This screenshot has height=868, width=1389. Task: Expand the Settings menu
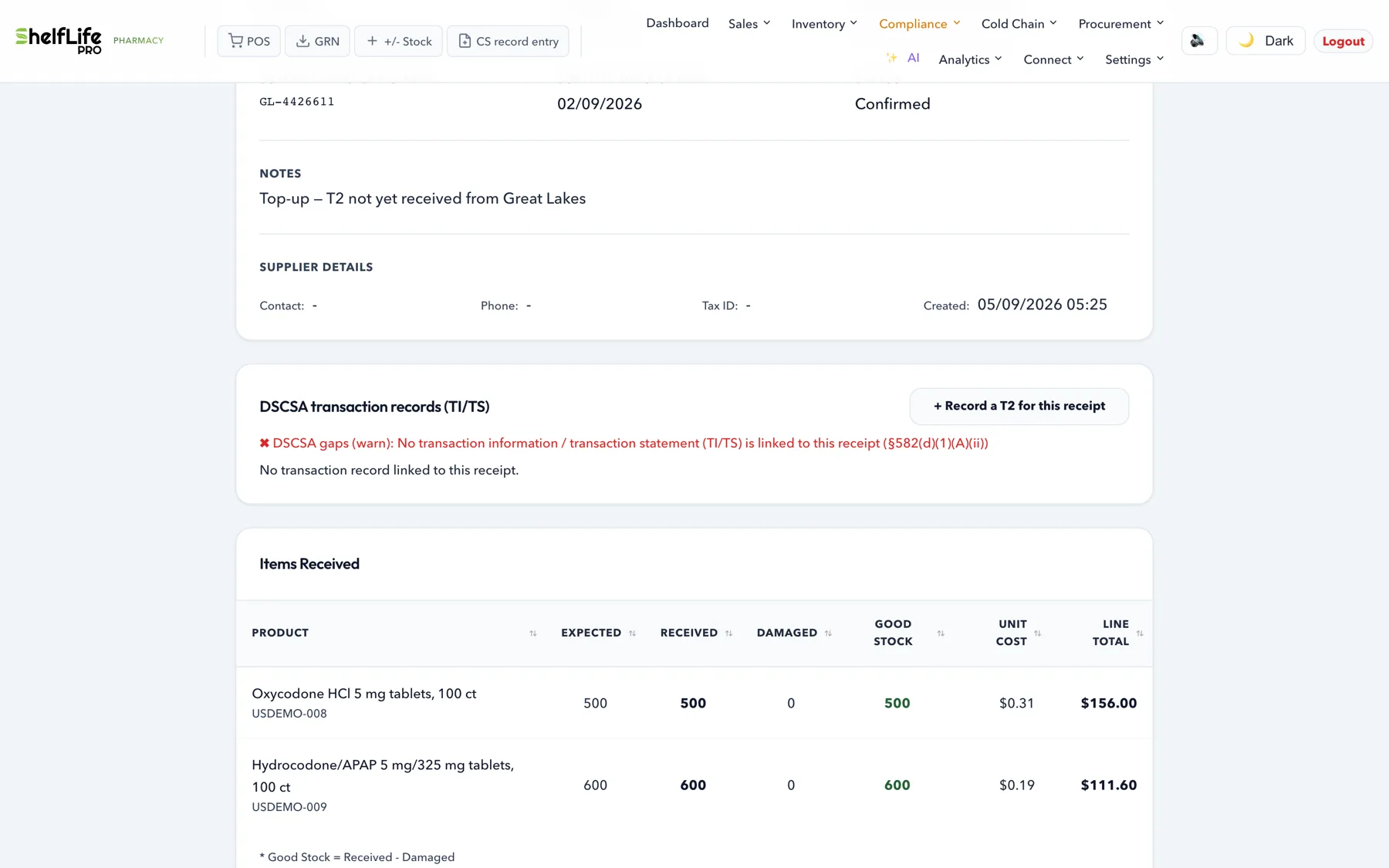point(1134,59)
